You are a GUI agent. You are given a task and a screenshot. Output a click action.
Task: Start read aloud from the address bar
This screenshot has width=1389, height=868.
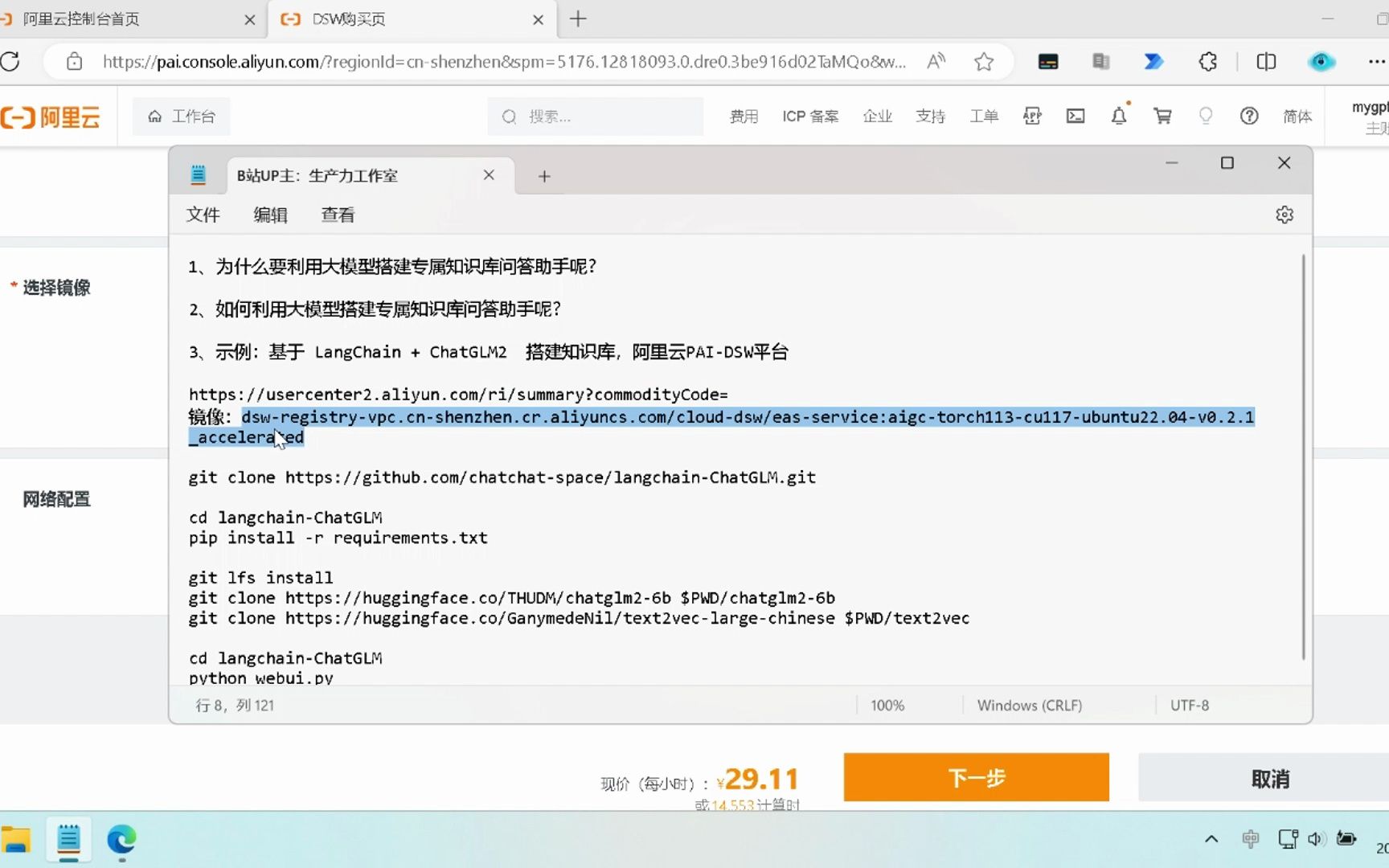point(936,61)
